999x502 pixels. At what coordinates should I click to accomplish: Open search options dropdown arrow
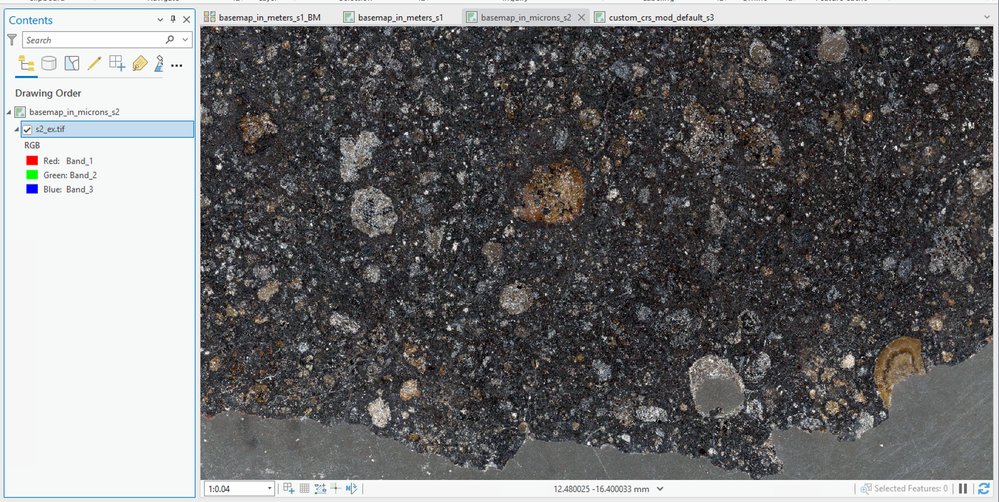click(x=185, y=39)
